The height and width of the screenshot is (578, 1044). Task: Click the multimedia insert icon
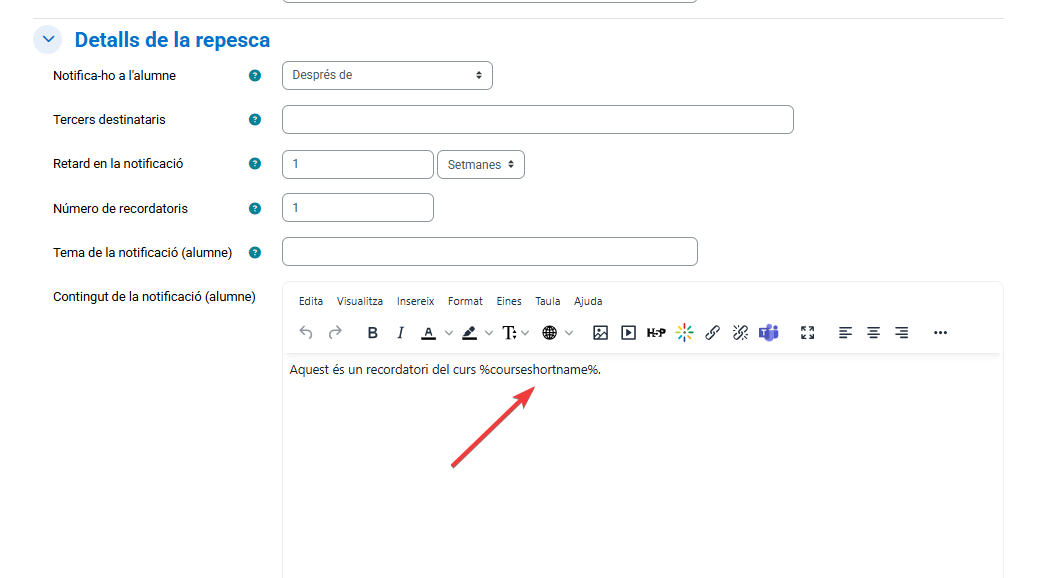pyautogui.click(x=628, y=333)
